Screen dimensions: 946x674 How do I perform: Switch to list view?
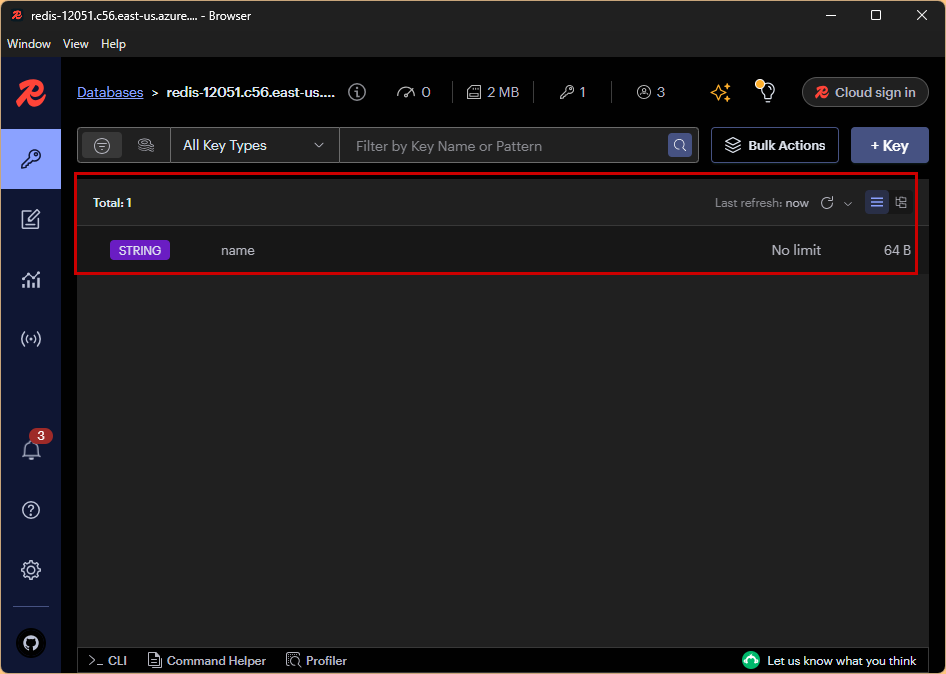877,202
